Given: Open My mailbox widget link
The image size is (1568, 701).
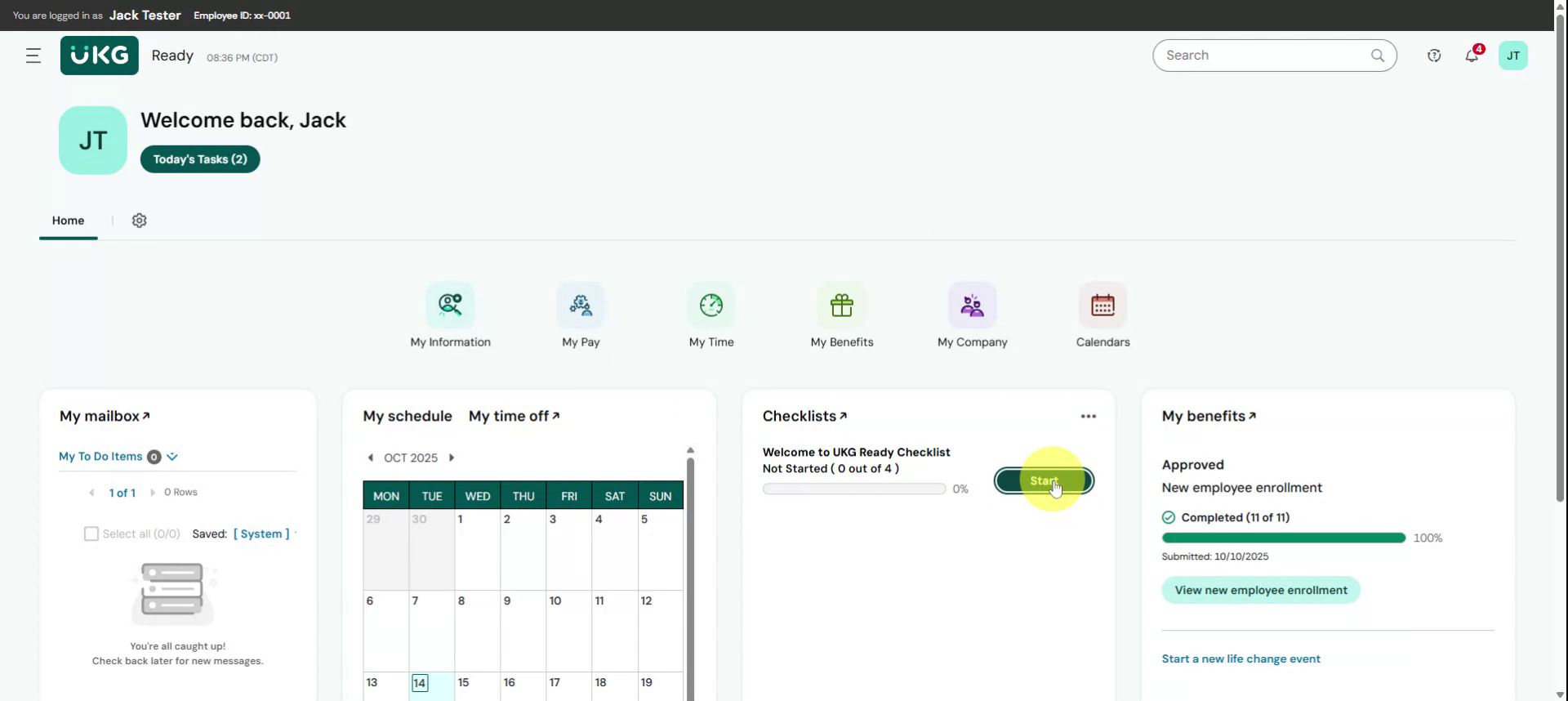Looking at the screenshot, I should tap(105, 416).
